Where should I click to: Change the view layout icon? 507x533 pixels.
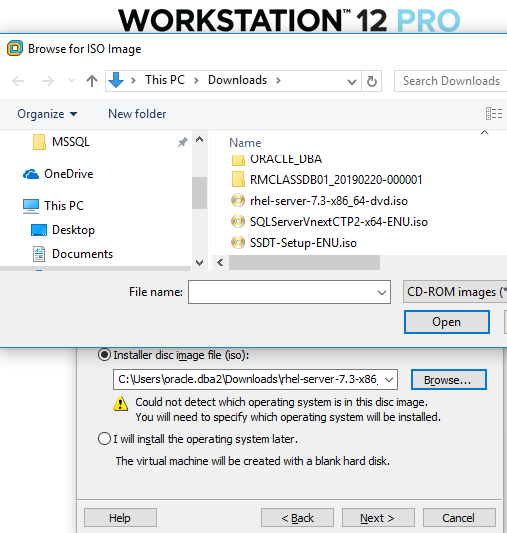494,114
